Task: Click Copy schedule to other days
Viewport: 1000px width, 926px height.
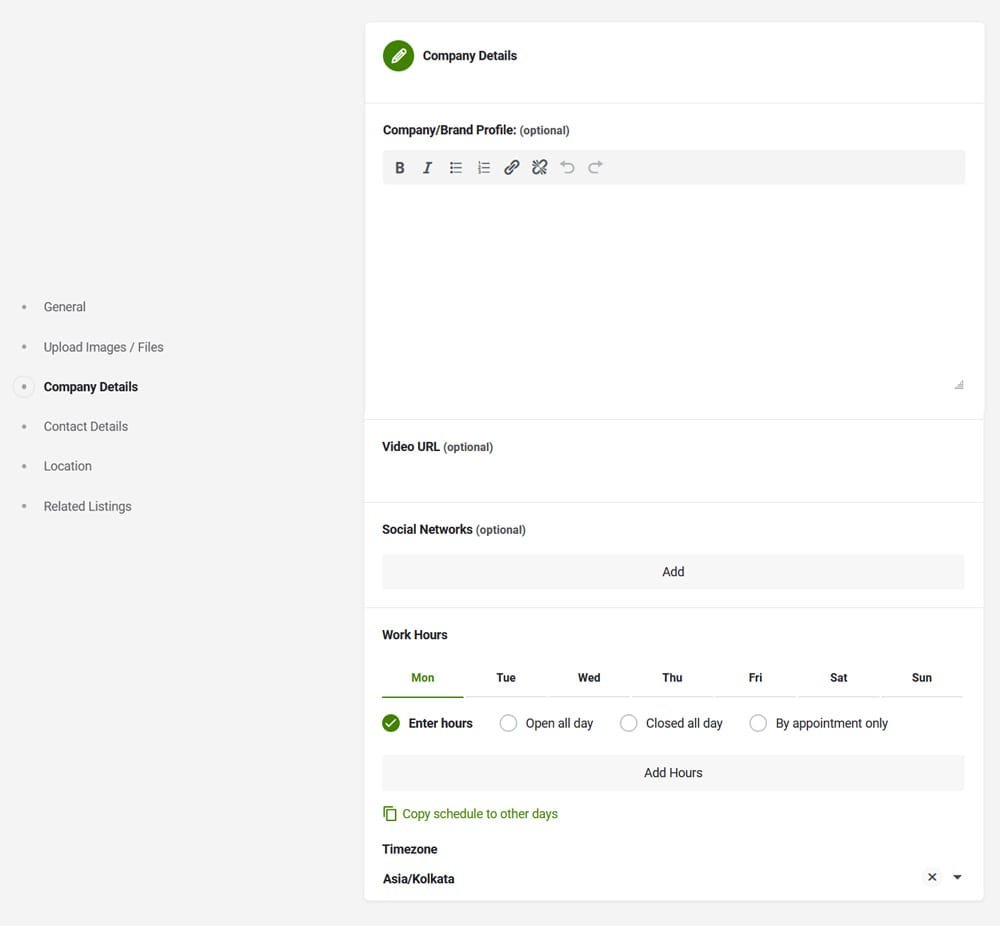Action: [479, 814]
